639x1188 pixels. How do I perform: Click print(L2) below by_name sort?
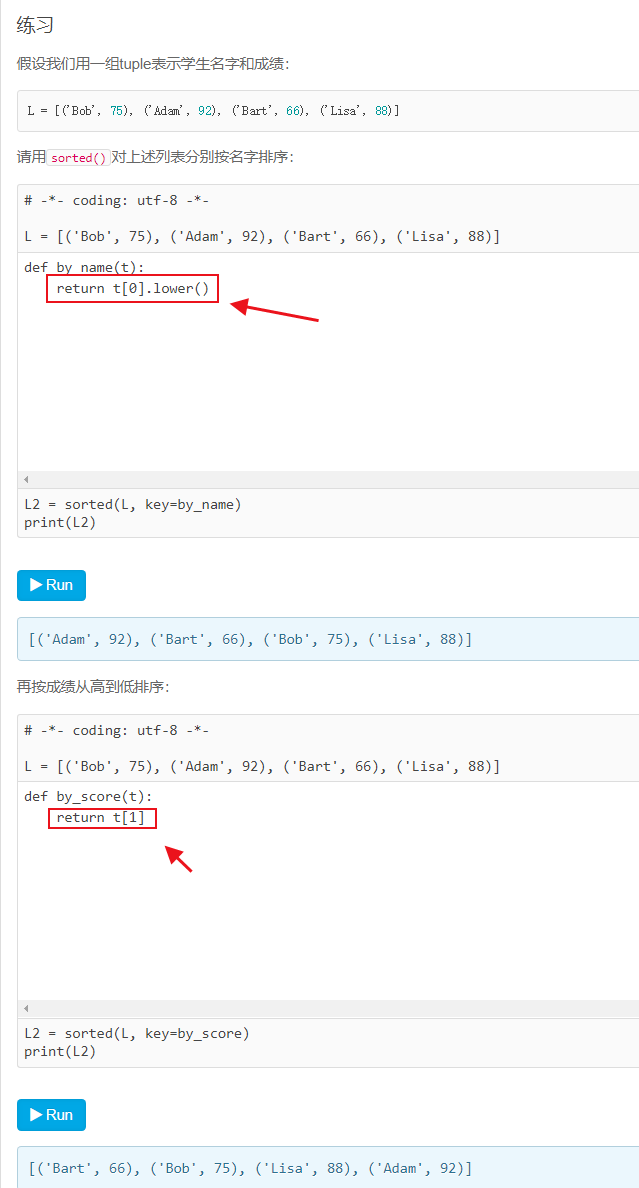60,522
